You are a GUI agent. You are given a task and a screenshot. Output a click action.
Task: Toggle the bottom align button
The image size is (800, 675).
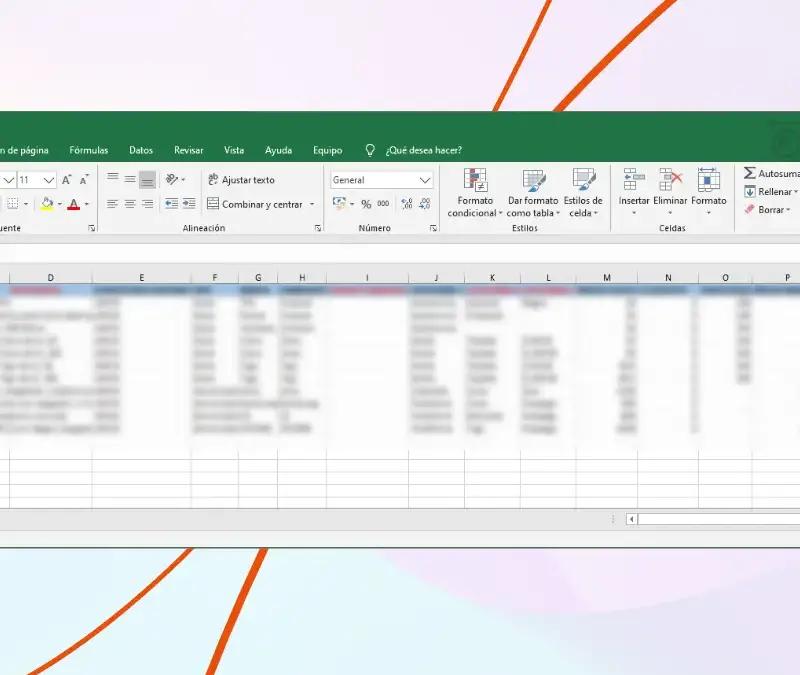(147, 180)
